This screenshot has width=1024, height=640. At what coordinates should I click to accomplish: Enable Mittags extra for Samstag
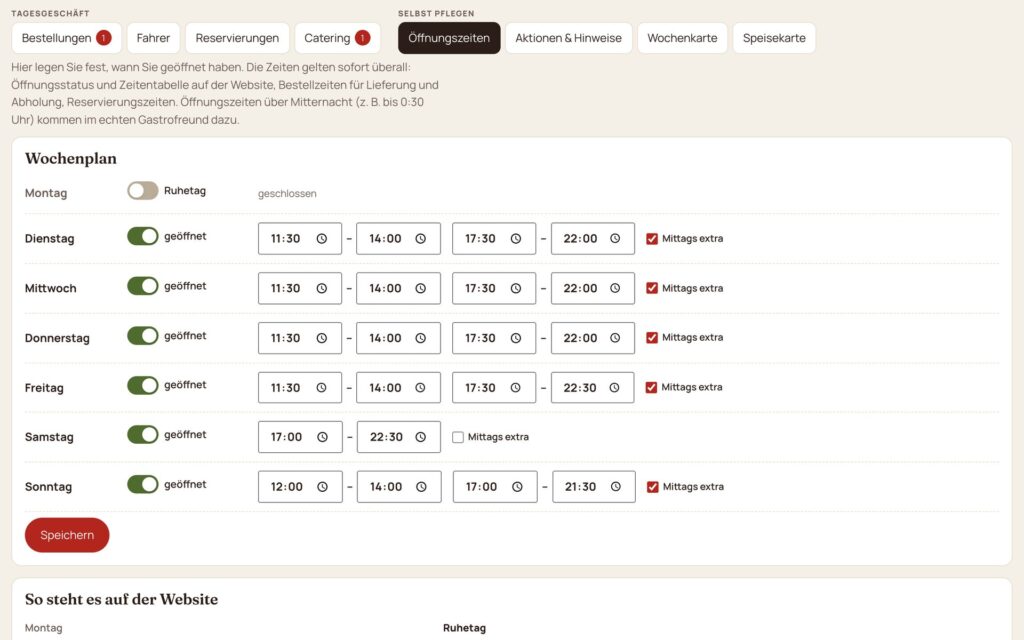[458, 438]
